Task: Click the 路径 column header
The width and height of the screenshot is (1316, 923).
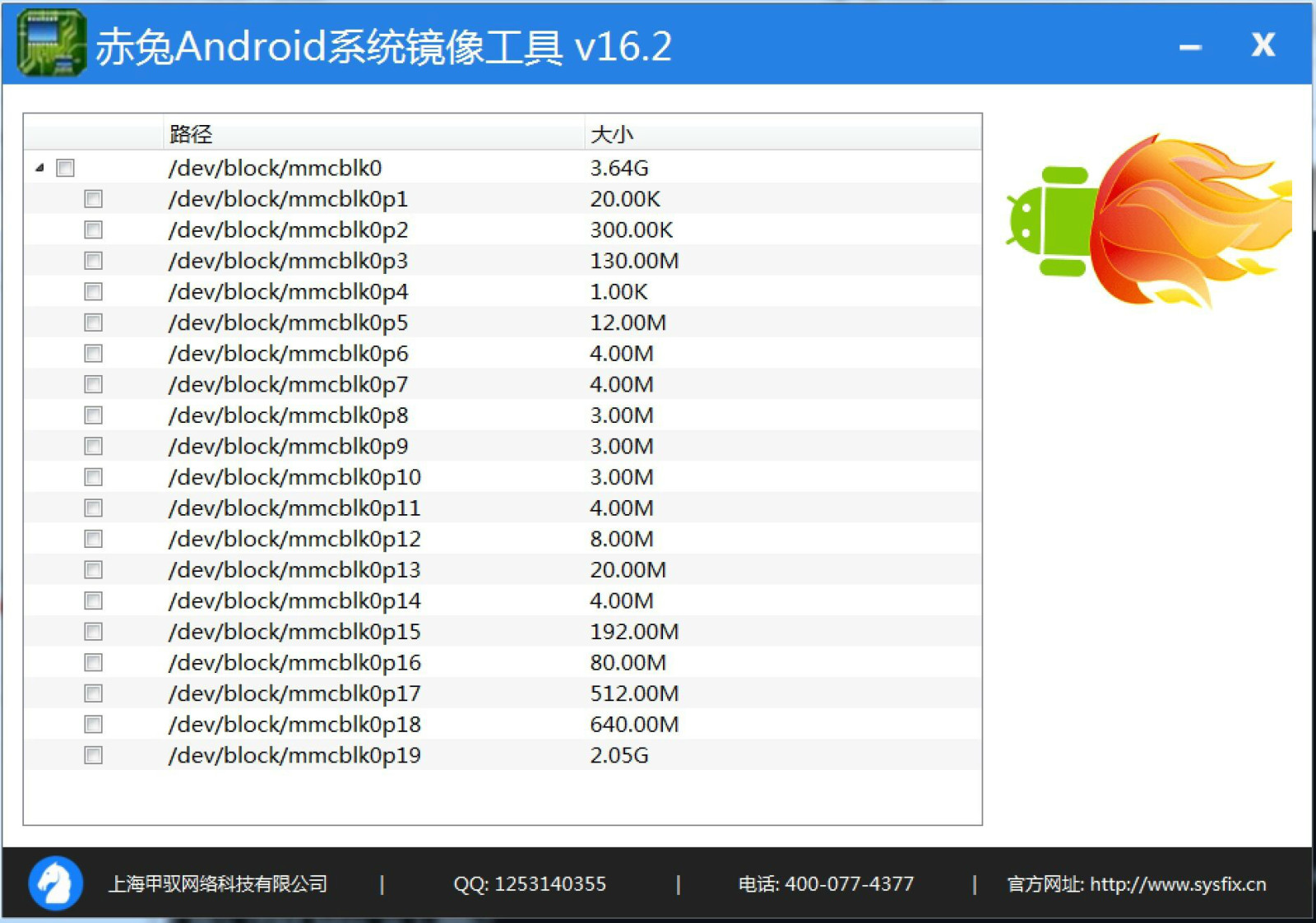Action: tap(373, 133)
